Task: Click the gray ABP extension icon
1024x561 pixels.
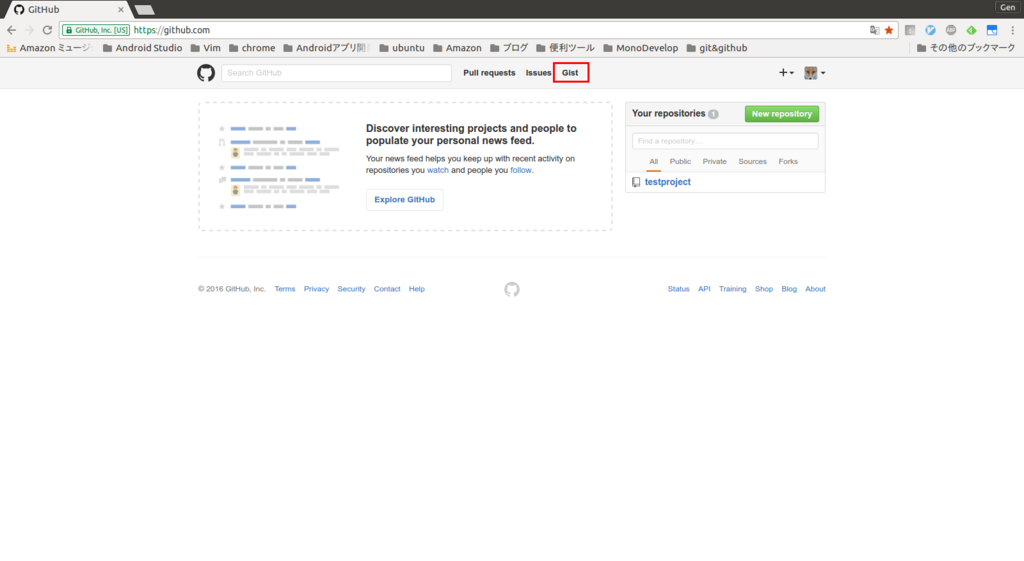Action: [951, 30]
